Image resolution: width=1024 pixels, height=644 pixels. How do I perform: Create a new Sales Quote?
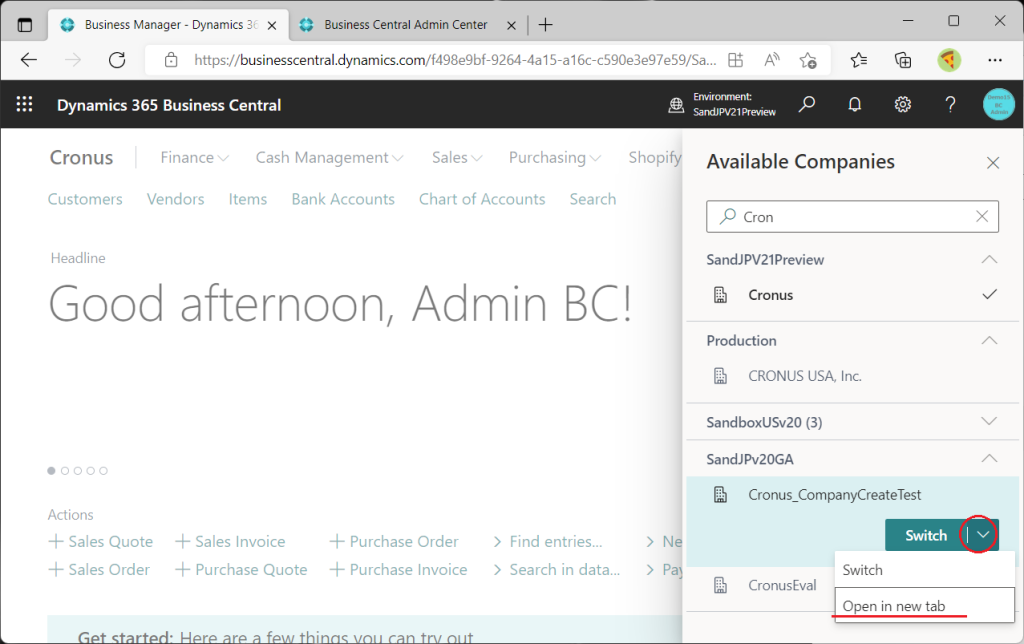[x=101, y=541]
